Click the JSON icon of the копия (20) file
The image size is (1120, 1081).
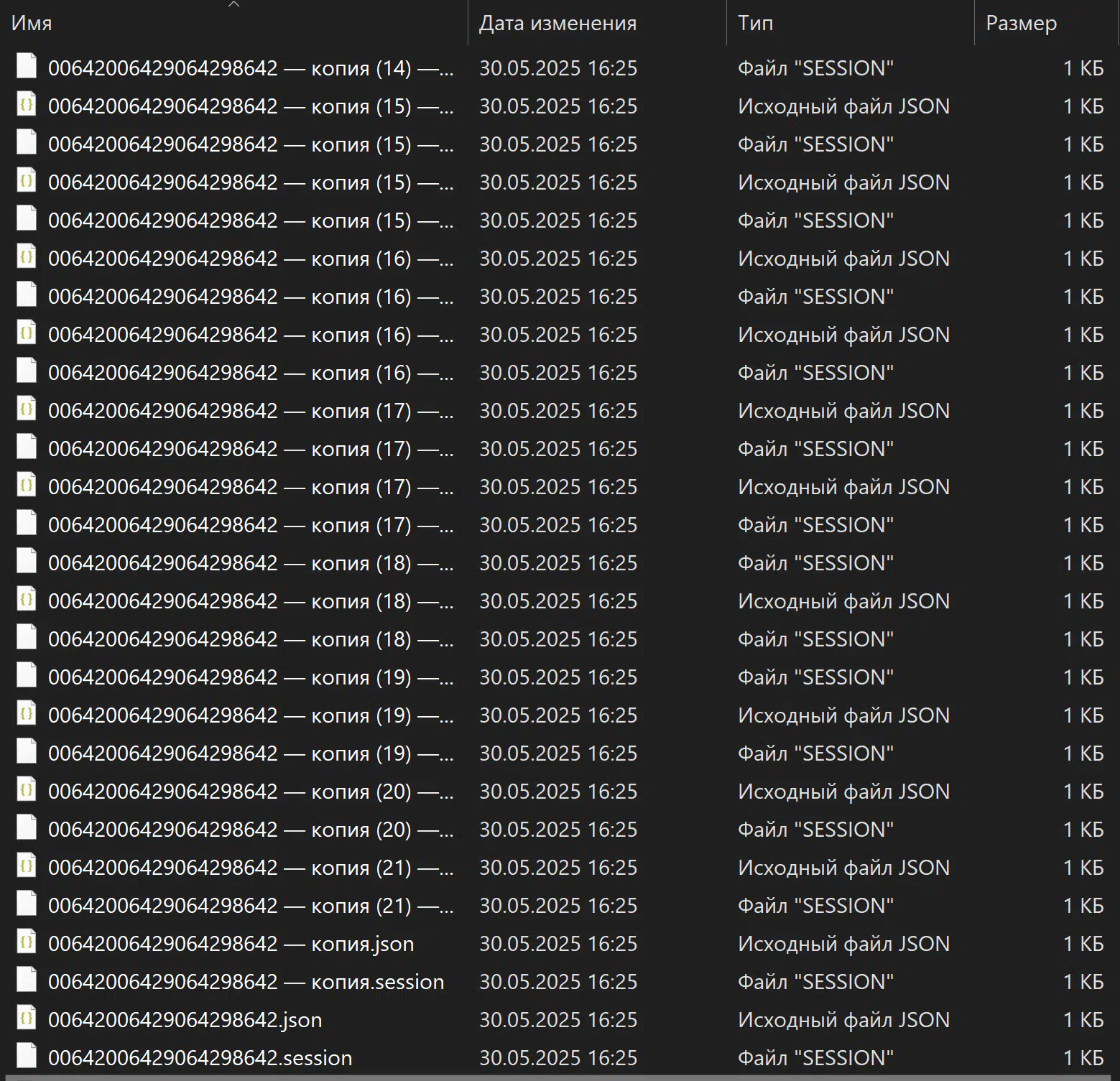point(27,790)
